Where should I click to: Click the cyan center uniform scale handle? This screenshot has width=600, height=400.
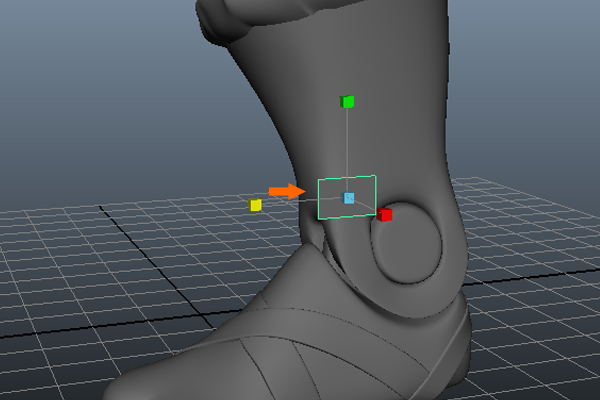(x=348, y=198)
